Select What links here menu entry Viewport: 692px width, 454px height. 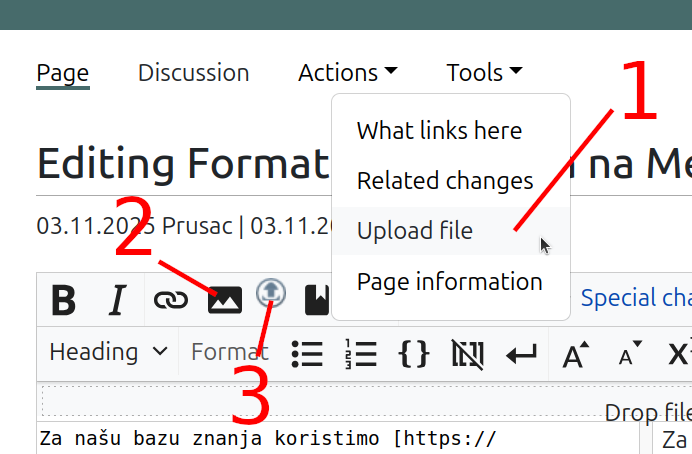[x=439, y=131]
